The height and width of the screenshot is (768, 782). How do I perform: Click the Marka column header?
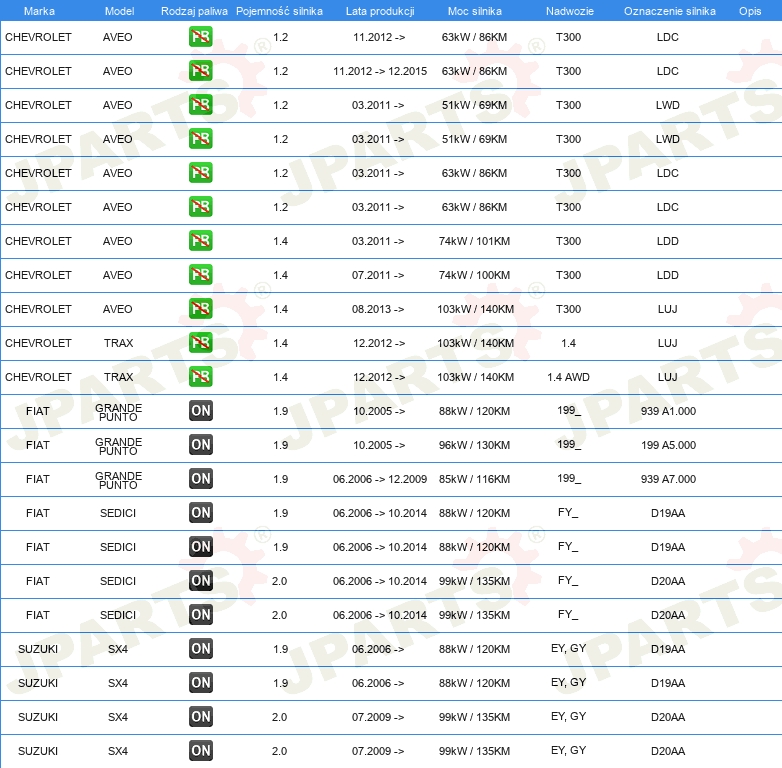click(38, 11)
